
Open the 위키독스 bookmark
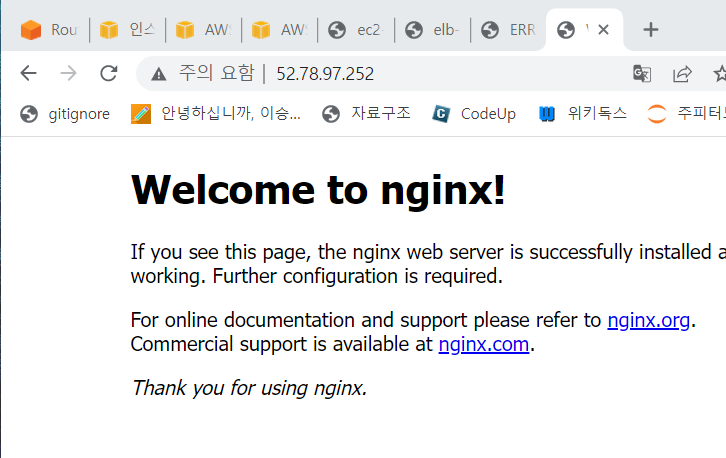point(582,114)
